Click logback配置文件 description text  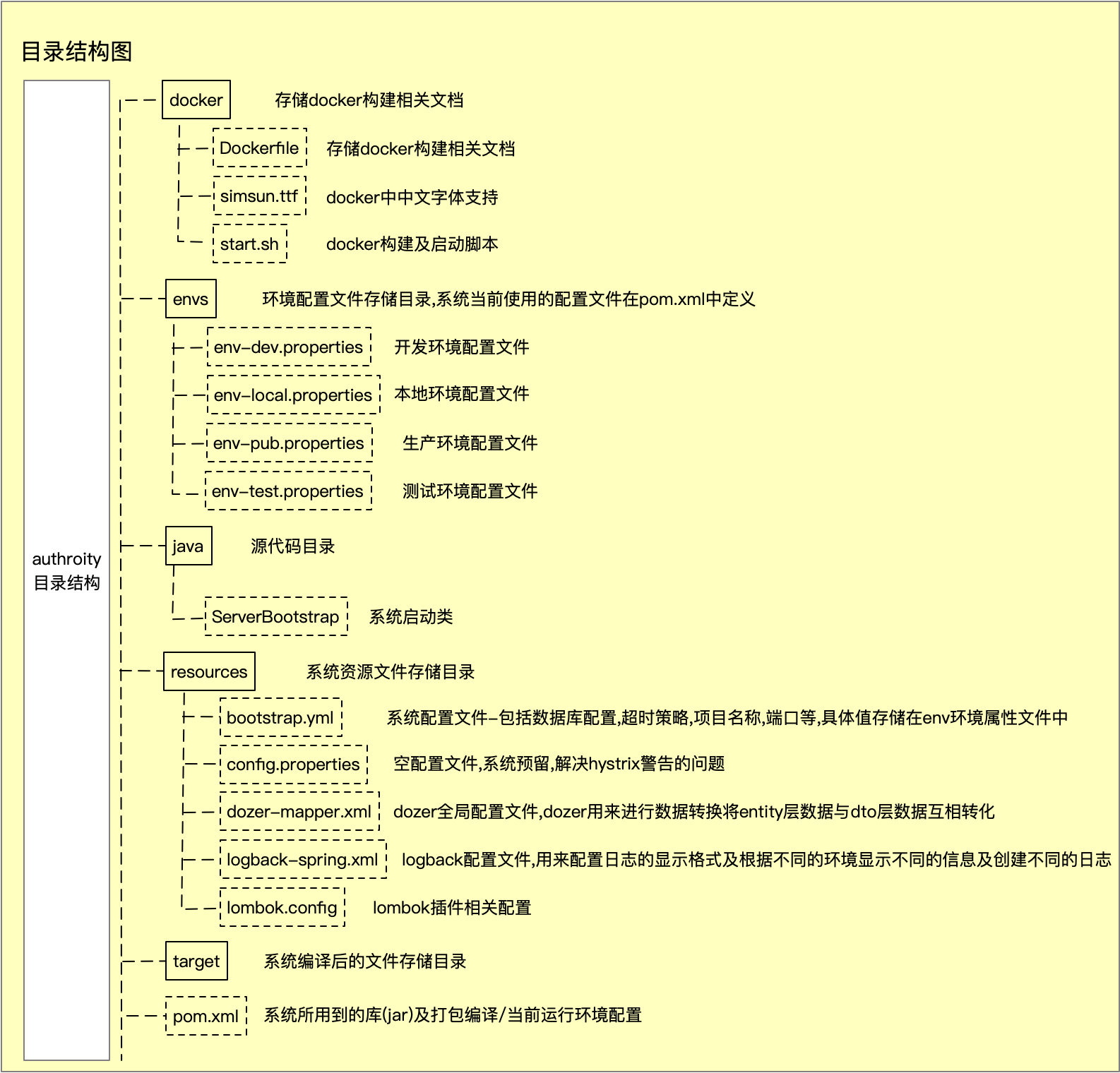point(757,860)
